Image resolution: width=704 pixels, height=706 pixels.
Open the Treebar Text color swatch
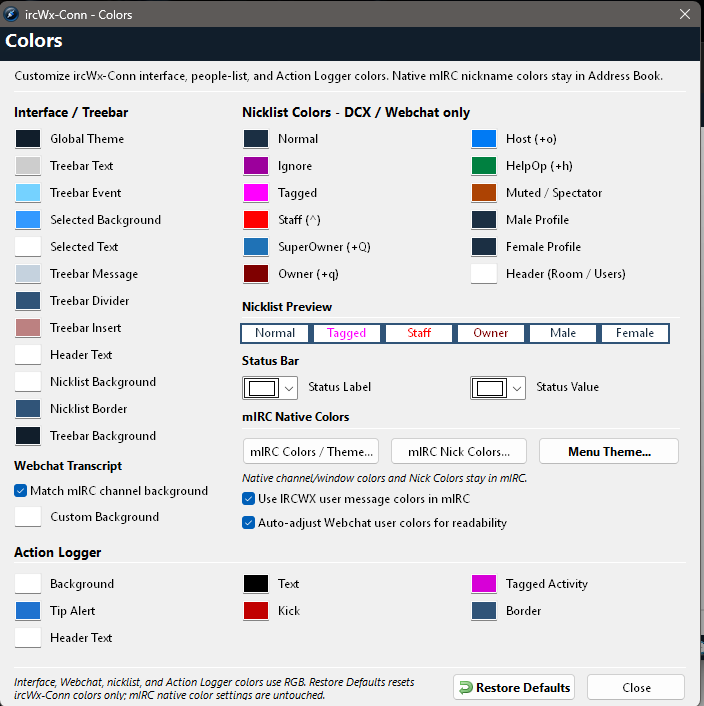[x=28, y=166]
